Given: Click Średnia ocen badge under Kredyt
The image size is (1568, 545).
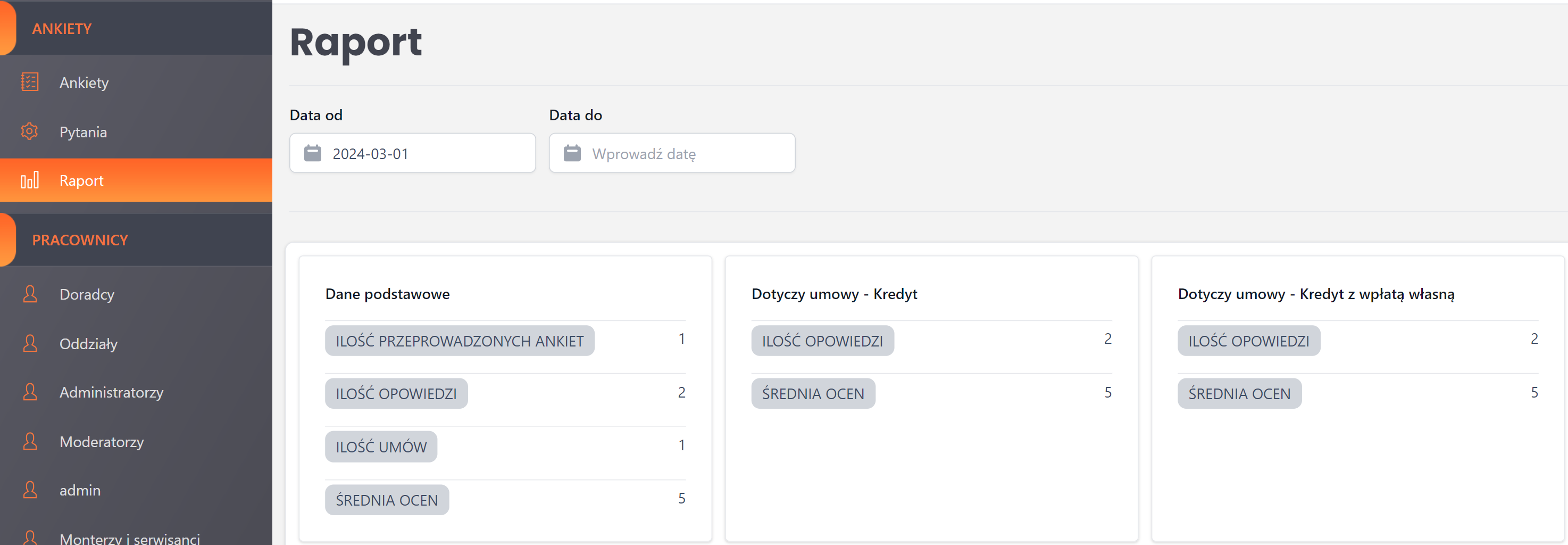Looking at the screenshot, I should click(813, 394).
